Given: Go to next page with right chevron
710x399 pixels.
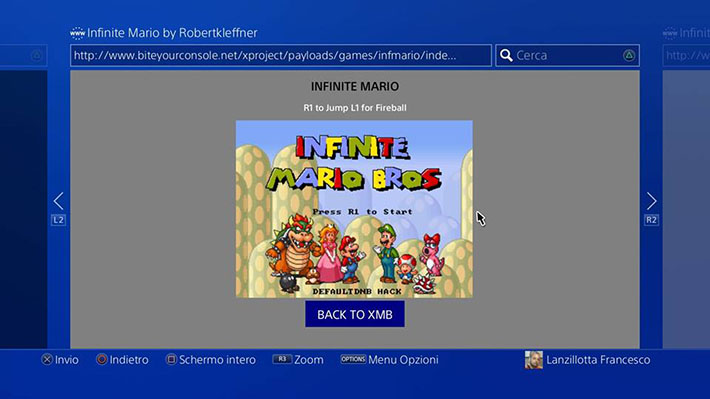Looking at the screenshot, I should point(651,201).
